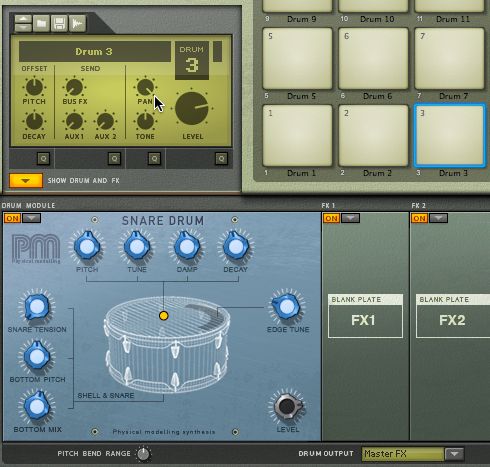Click the Drum 10 pad label
Image resolution: width=490 pixels, height=467 pixels.
point(377,19)
